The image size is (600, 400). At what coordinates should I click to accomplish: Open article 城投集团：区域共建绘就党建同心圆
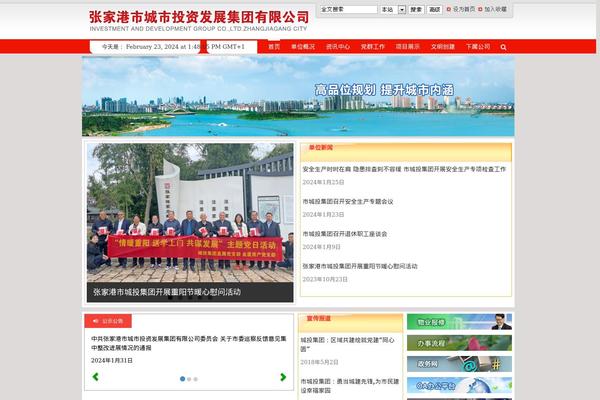click(x=348, y=344)
